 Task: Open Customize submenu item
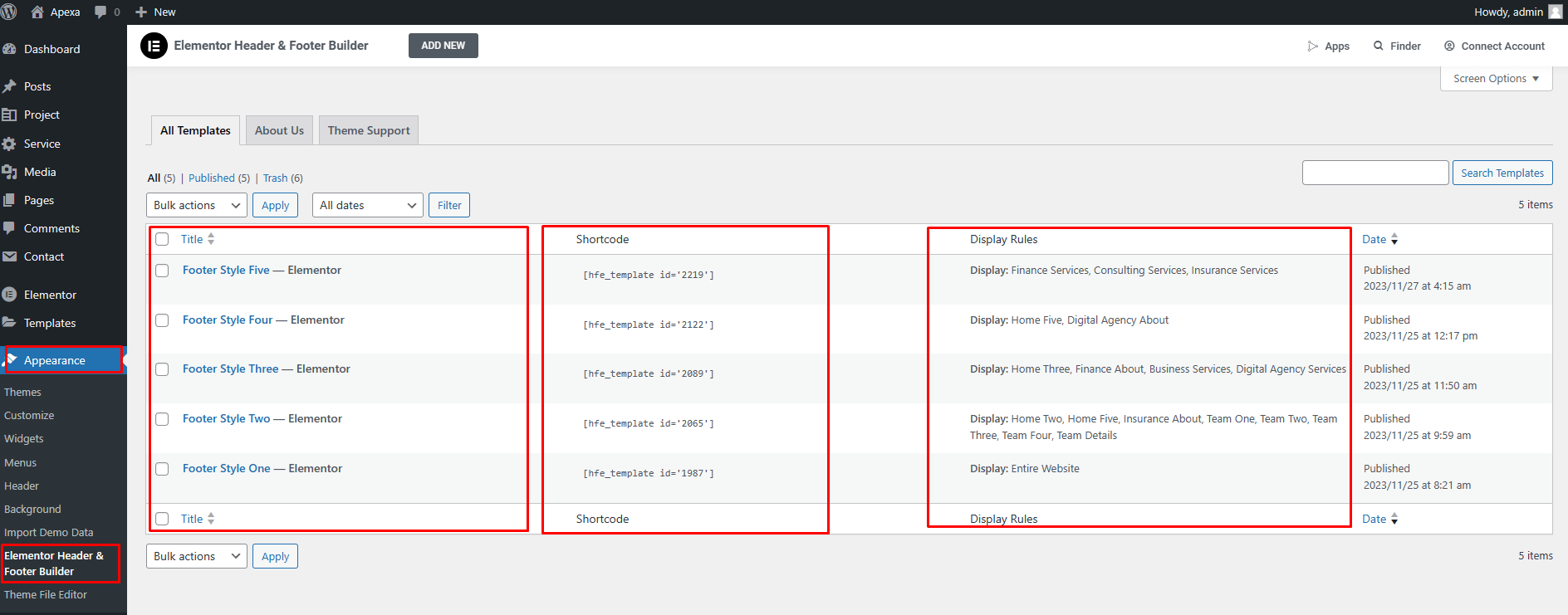click(x=29, y=415)
